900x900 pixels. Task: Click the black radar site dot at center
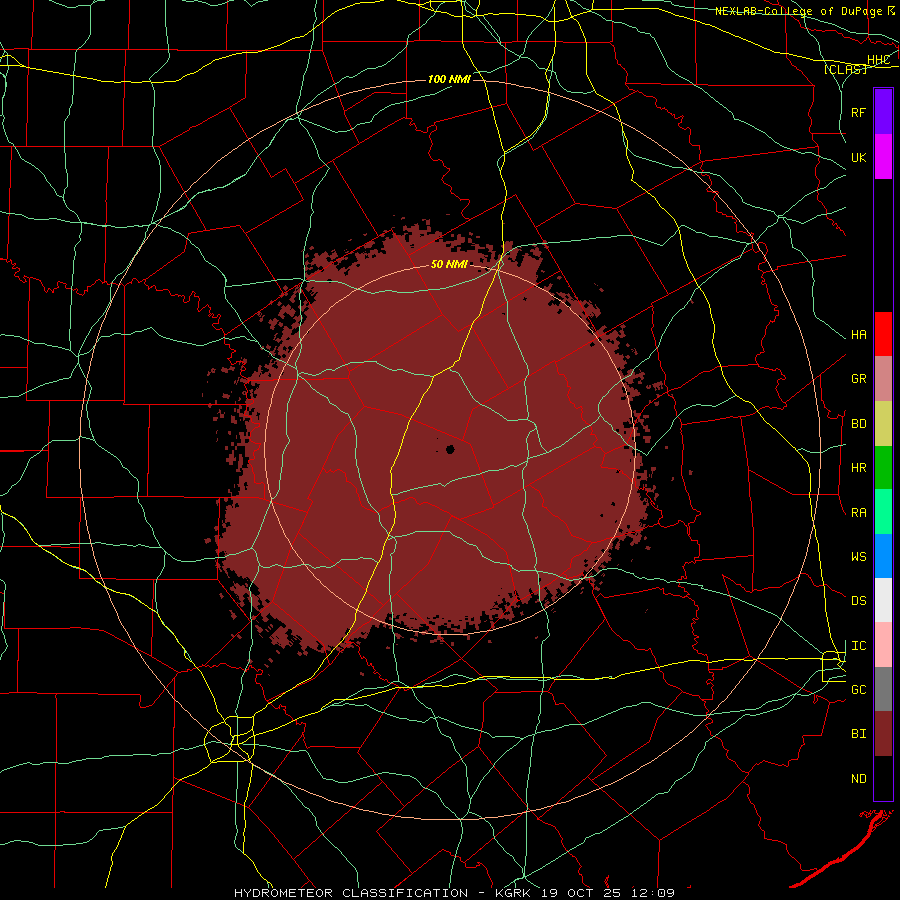[x=450, y=449]
